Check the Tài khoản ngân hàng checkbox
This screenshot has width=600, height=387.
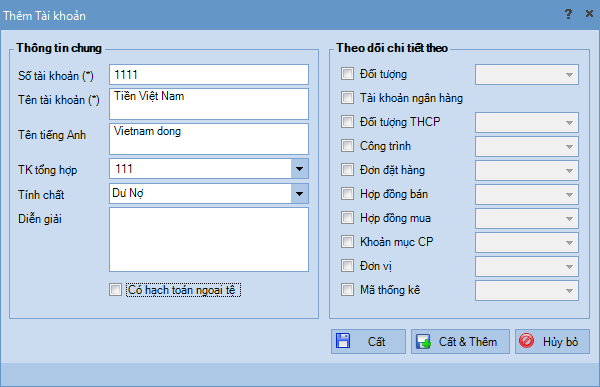point(347,98)
